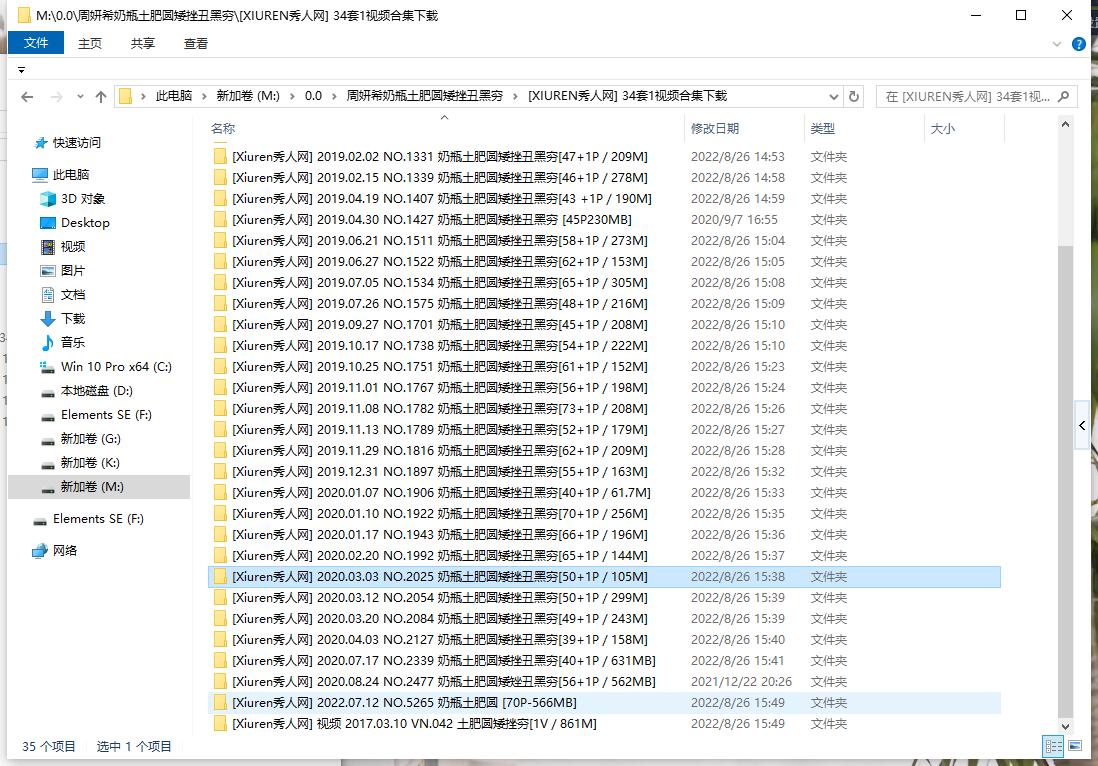Open Win 10 Pro x64 (C:) drive
The width and height of the screenshot is (1098, 766).
point(116,367)
